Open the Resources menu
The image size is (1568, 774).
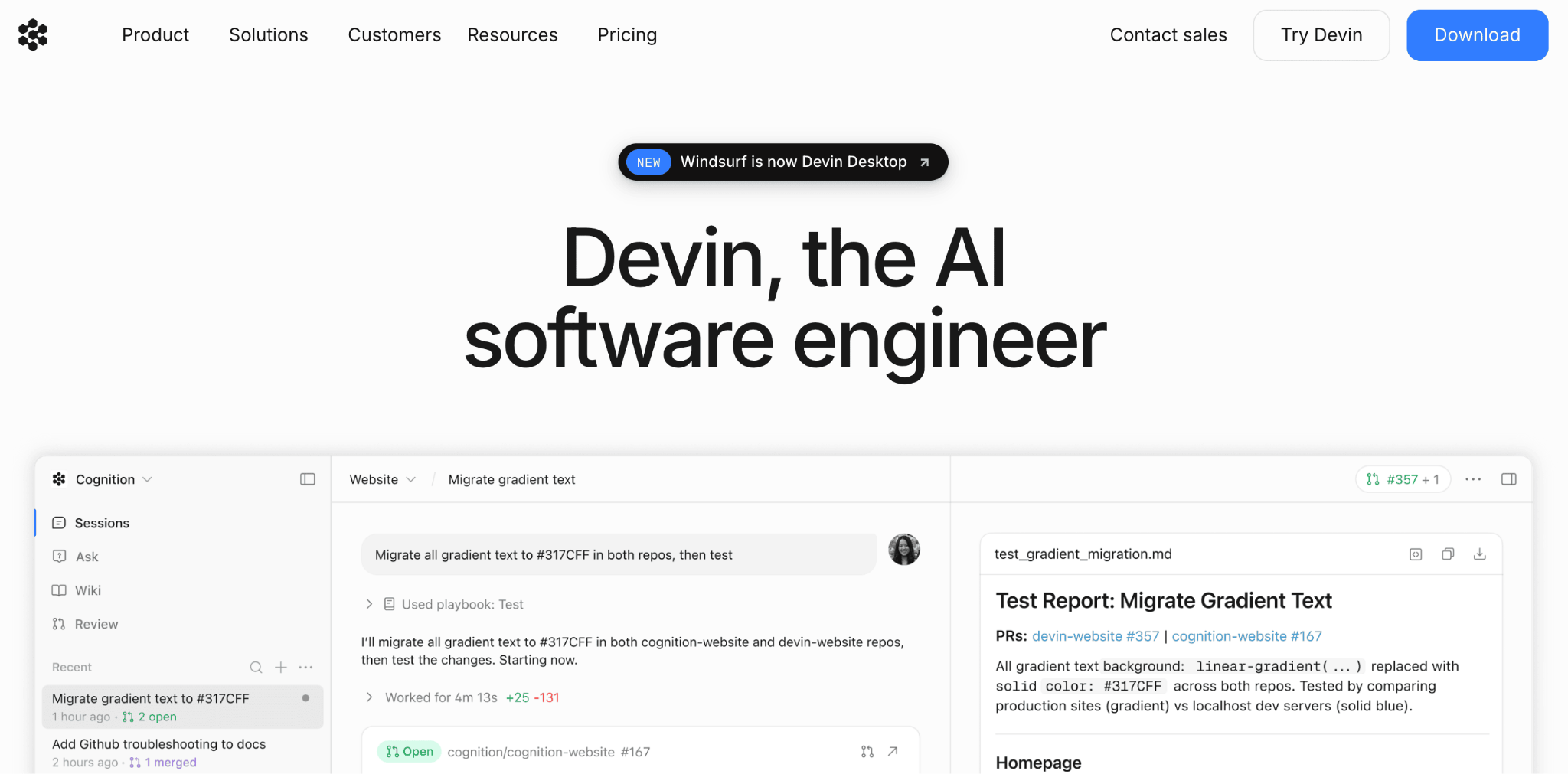pyautogui.click(x=512, y=35)
